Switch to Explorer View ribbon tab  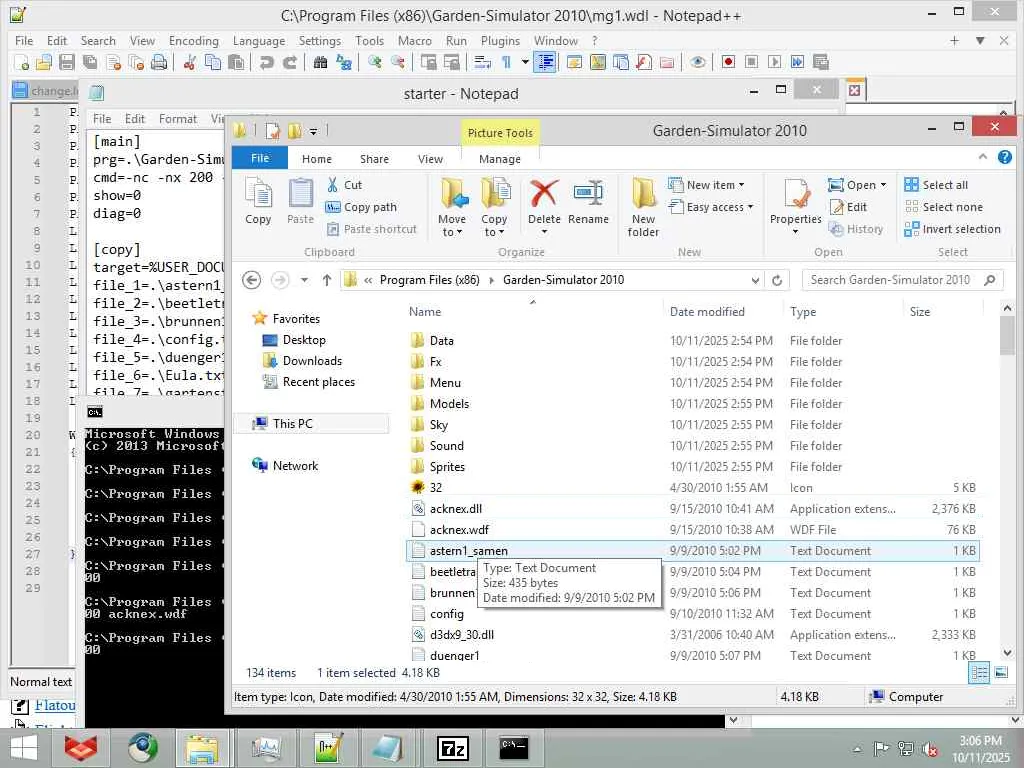pos(430,159)
